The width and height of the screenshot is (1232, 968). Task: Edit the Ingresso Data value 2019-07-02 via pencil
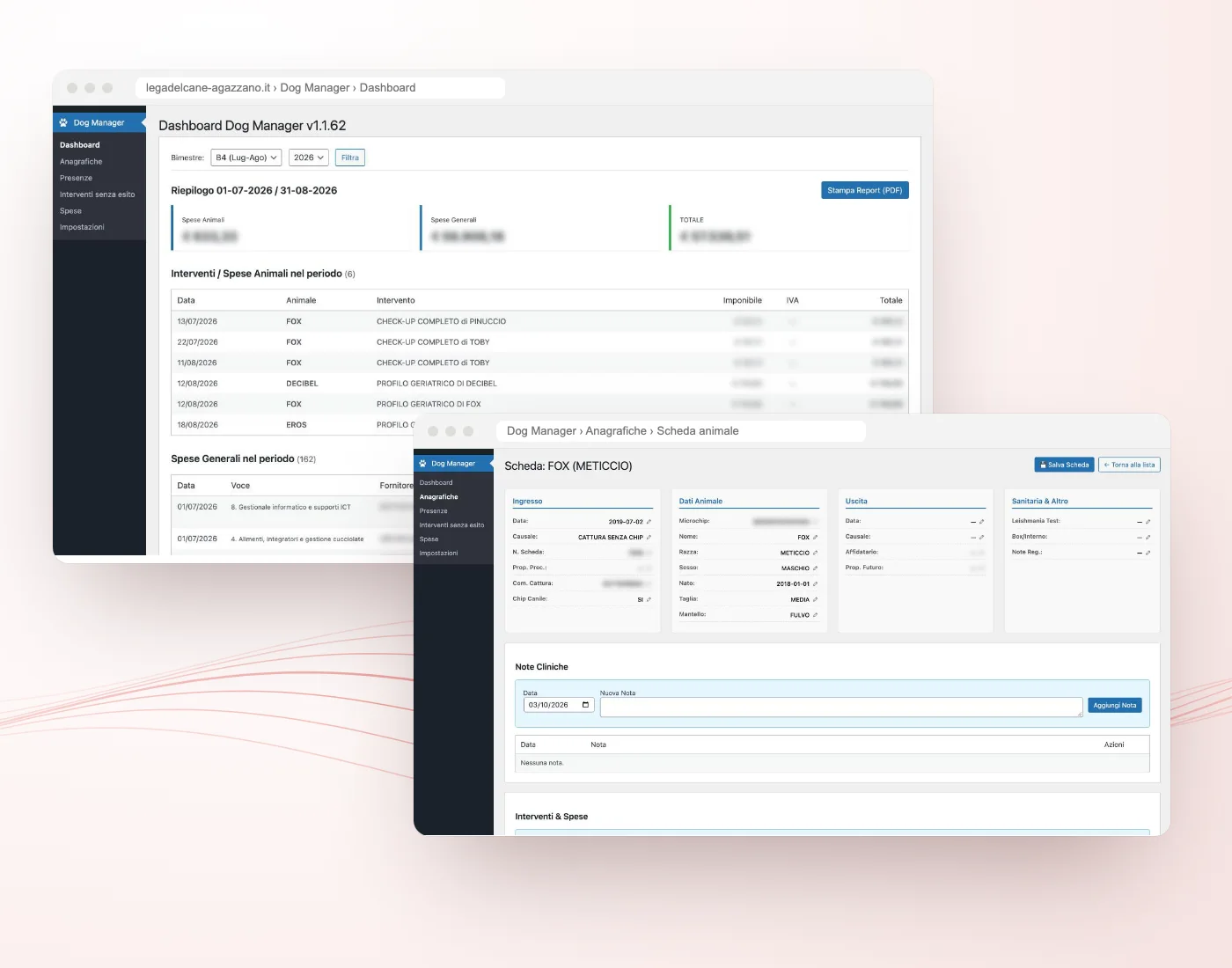tap(649, 522)
